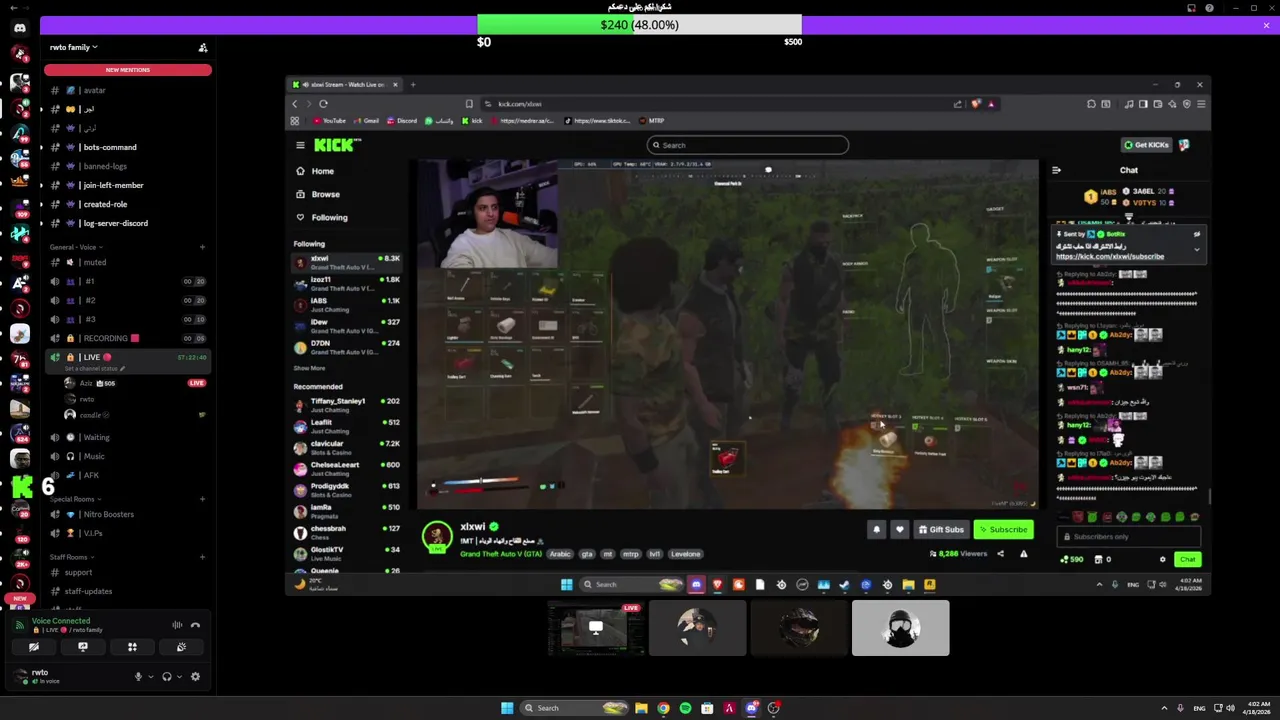The height and width of the screenshot is (720, 1280).
Task: Select LIVE screen share thumbnail
Action: (596, 628)
